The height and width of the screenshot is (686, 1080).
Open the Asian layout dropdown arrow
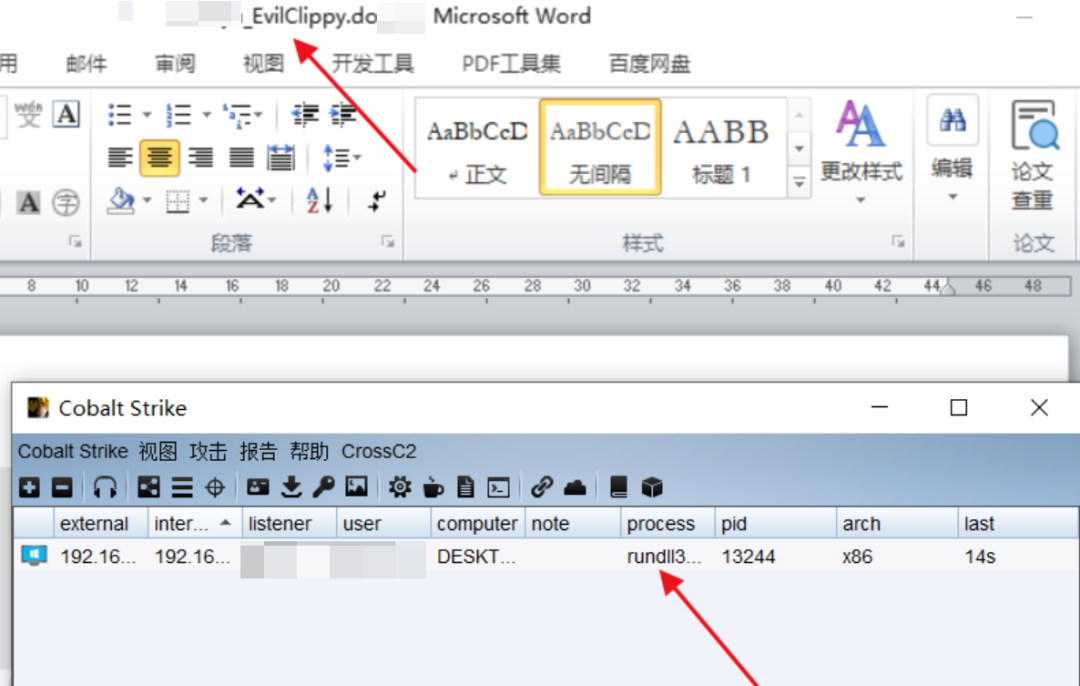click(273, 200)
